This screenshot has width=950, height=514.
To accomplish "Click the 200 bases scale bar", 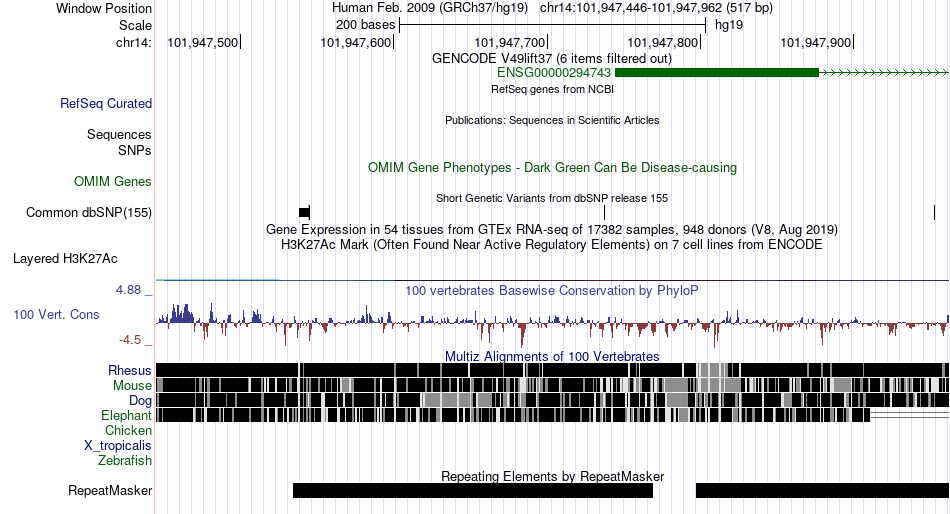I will [553, 25].
